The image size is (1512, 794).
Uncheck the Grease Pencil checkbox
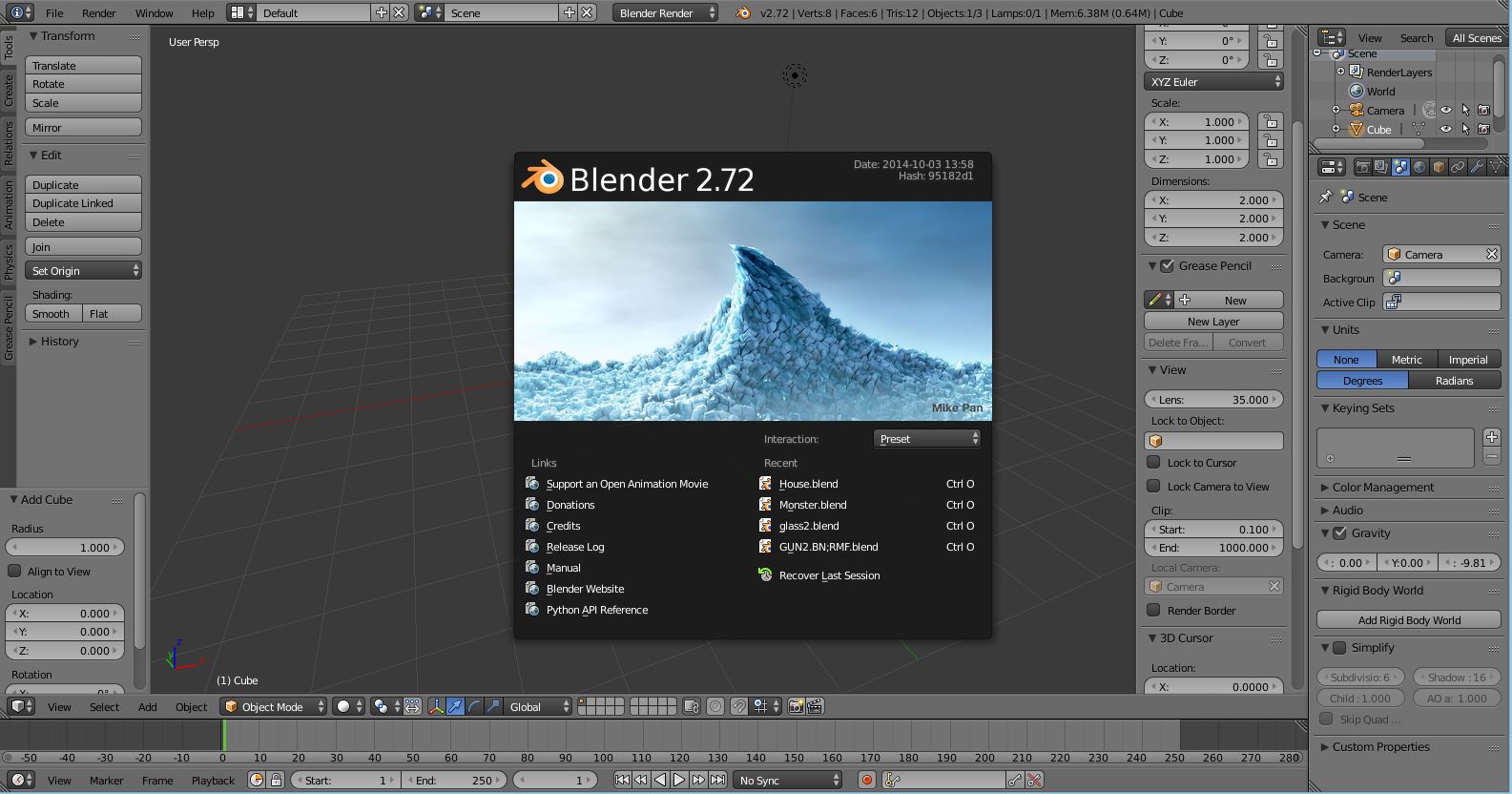click(x=1167, y=265)
